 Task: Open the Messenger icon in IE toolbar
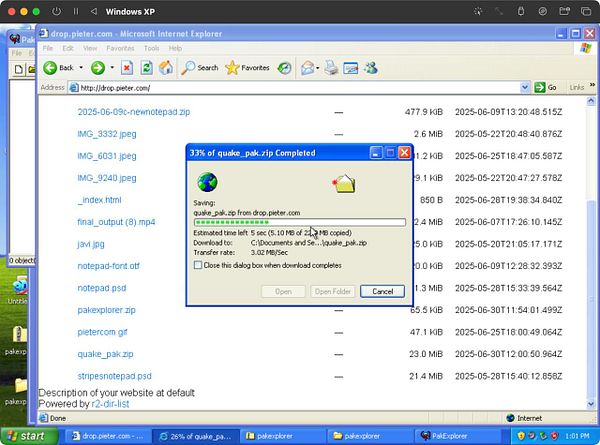pyautogui.click(x=371, y=68)
